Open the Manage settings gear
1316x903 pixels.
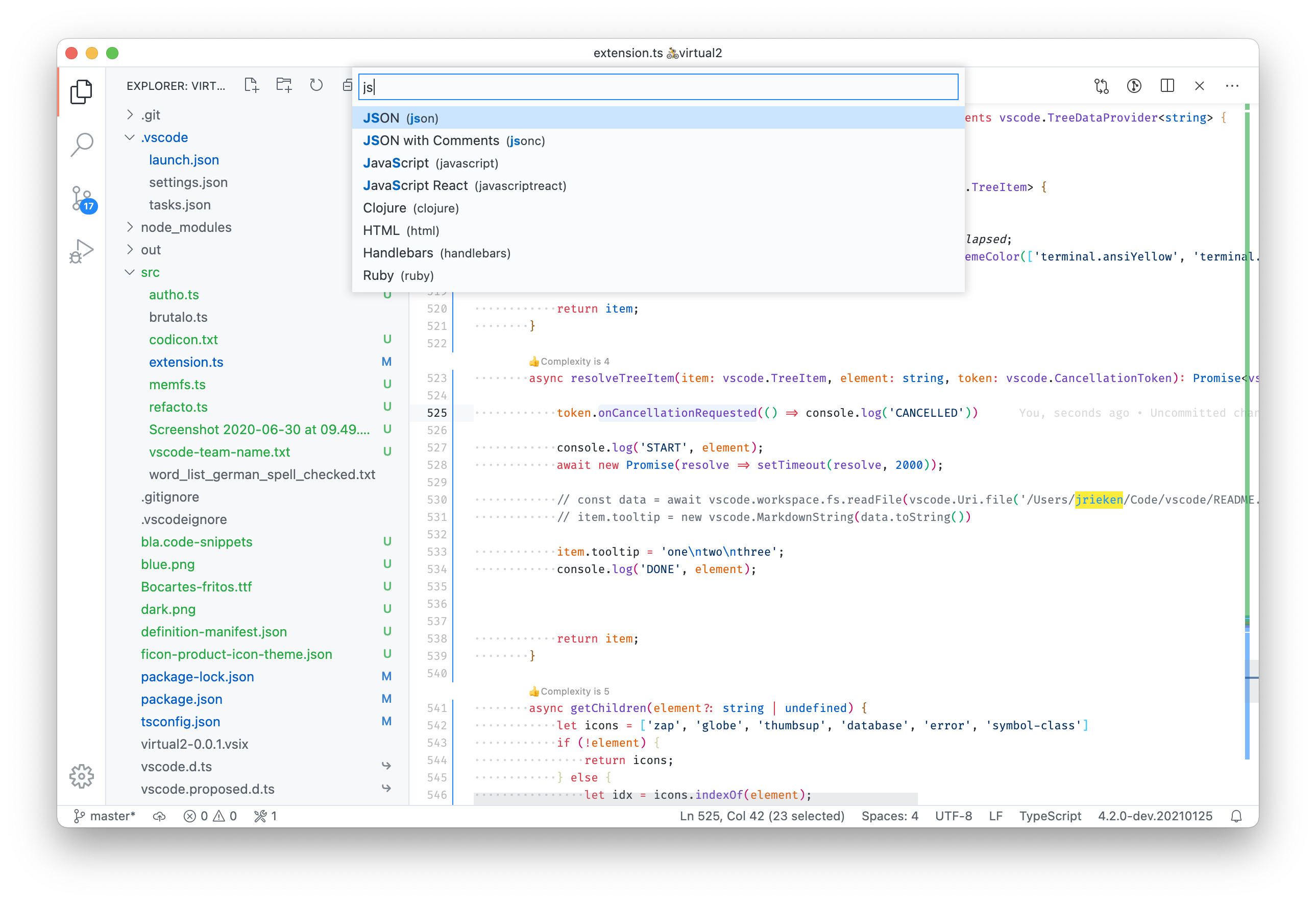[x=82, y=777]
